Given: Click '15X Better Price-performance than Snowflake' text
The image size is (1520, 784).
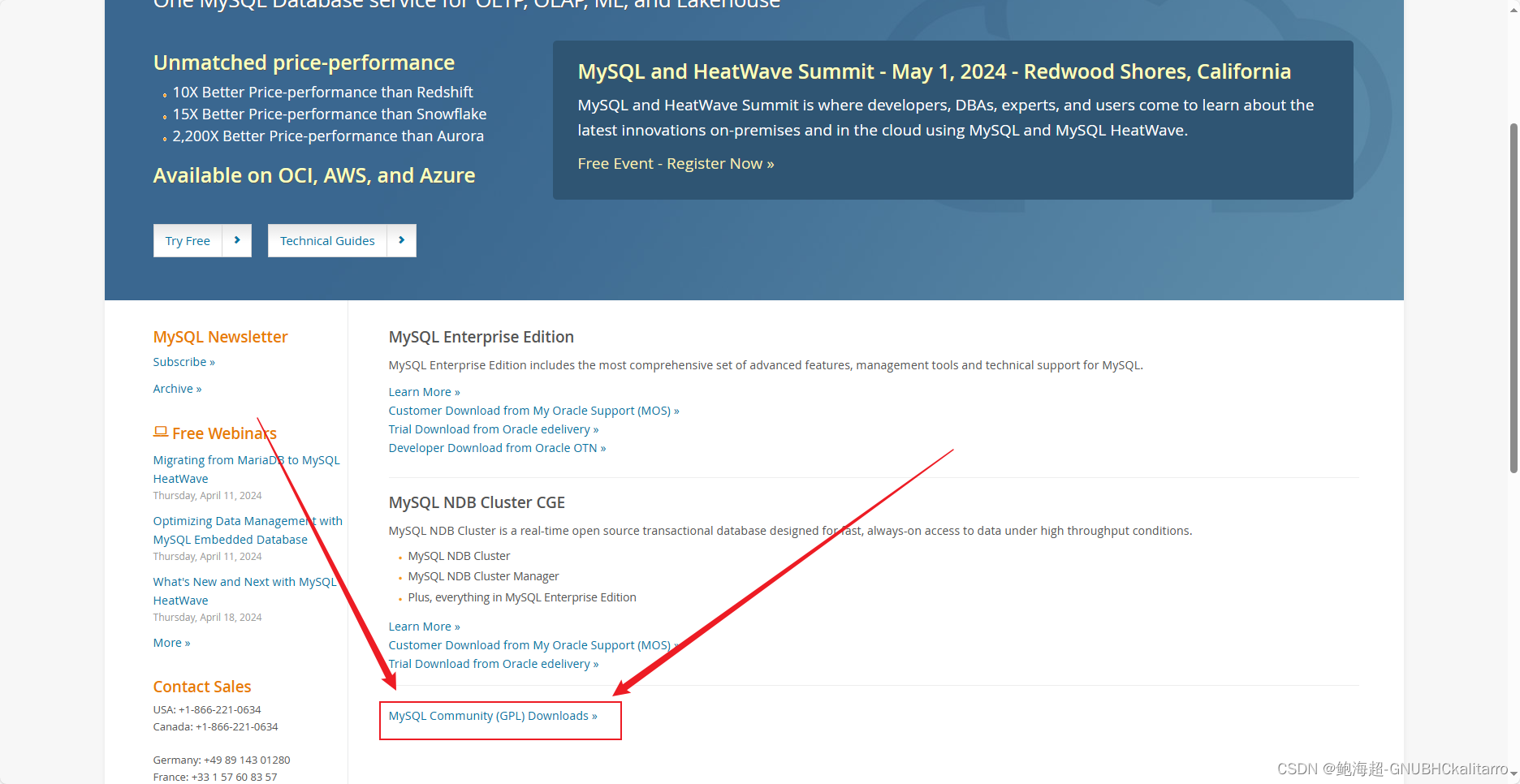Looking at the screenshot, I should pyautogui.click(x=330, y=114).
